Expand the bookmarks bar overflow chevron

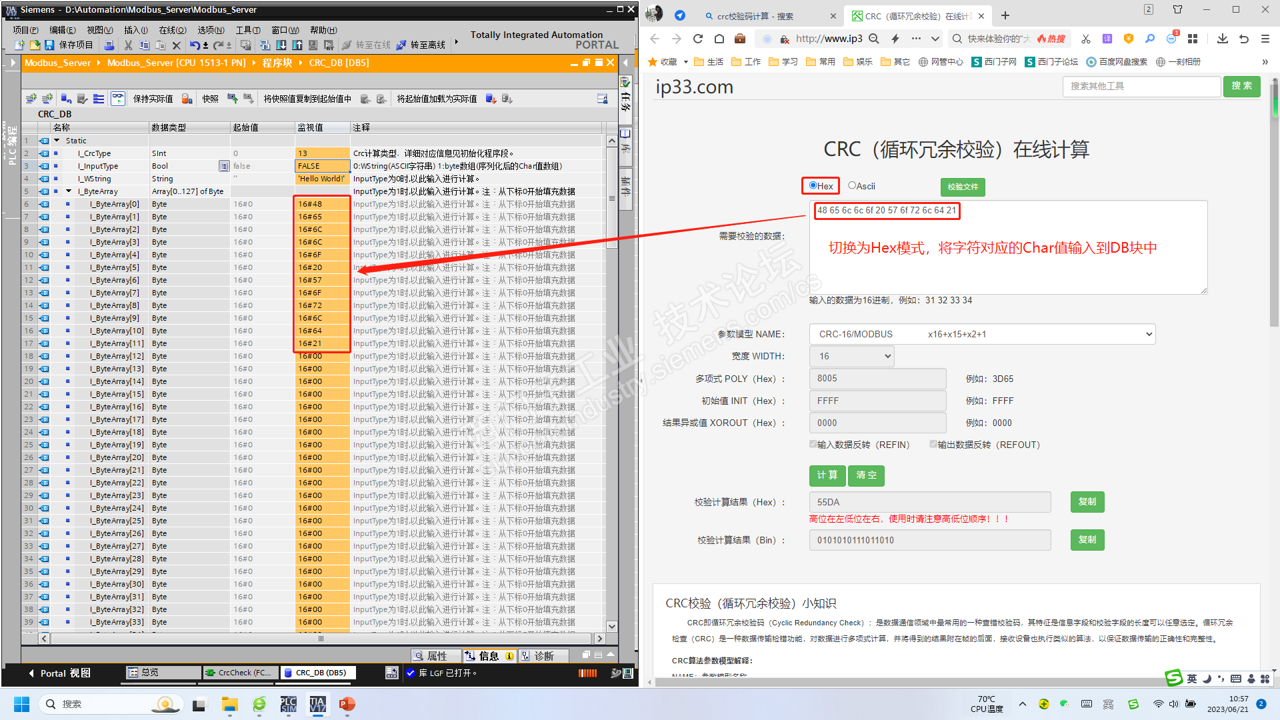click(x=1265, y=62)
